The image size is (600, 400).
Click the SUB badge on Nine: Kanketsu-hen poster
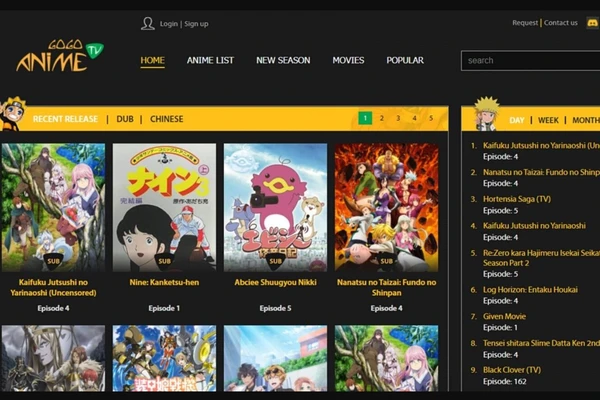[x=164, y=261]
